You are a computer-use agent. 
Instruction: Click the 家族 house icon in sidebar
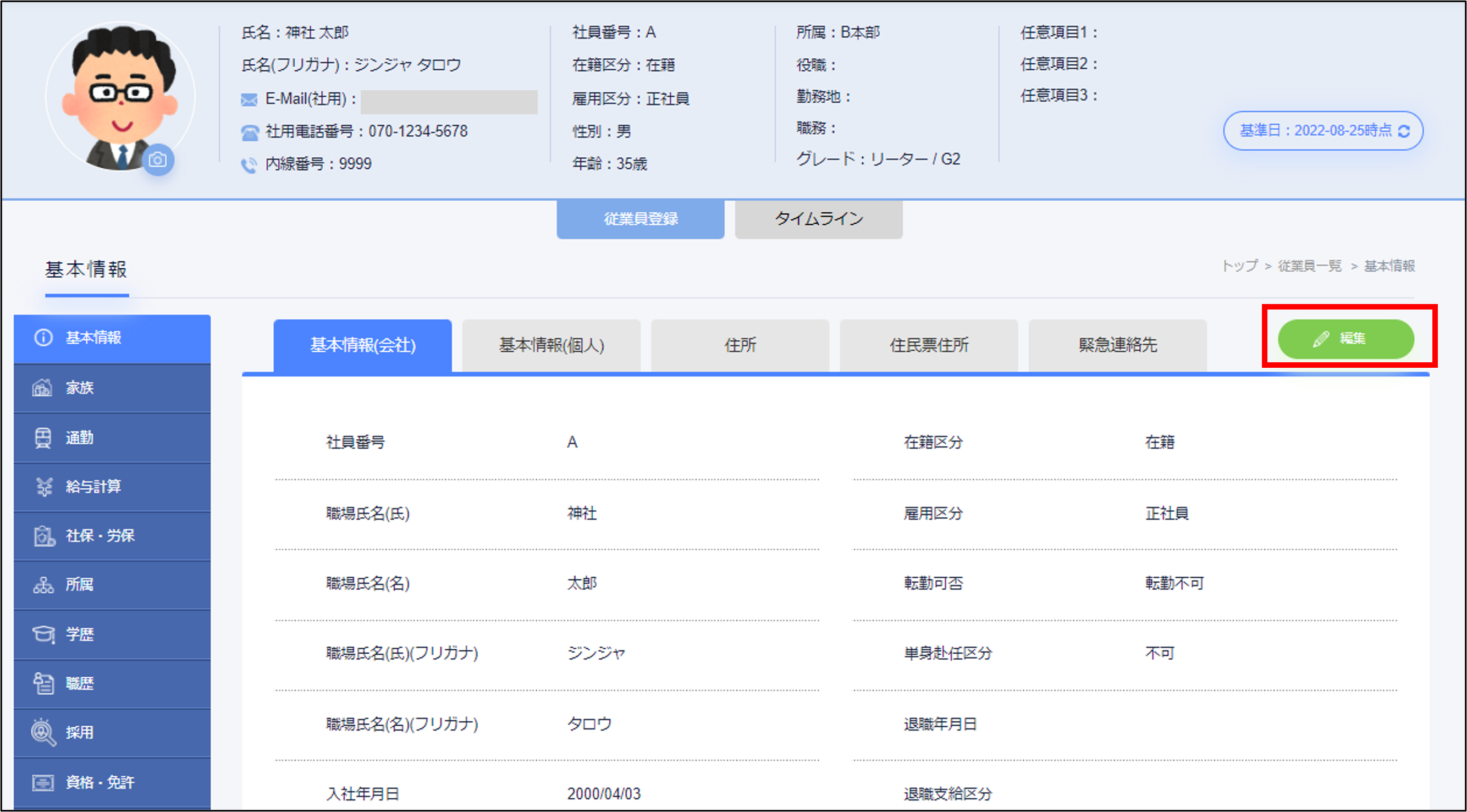coord(42,388)
